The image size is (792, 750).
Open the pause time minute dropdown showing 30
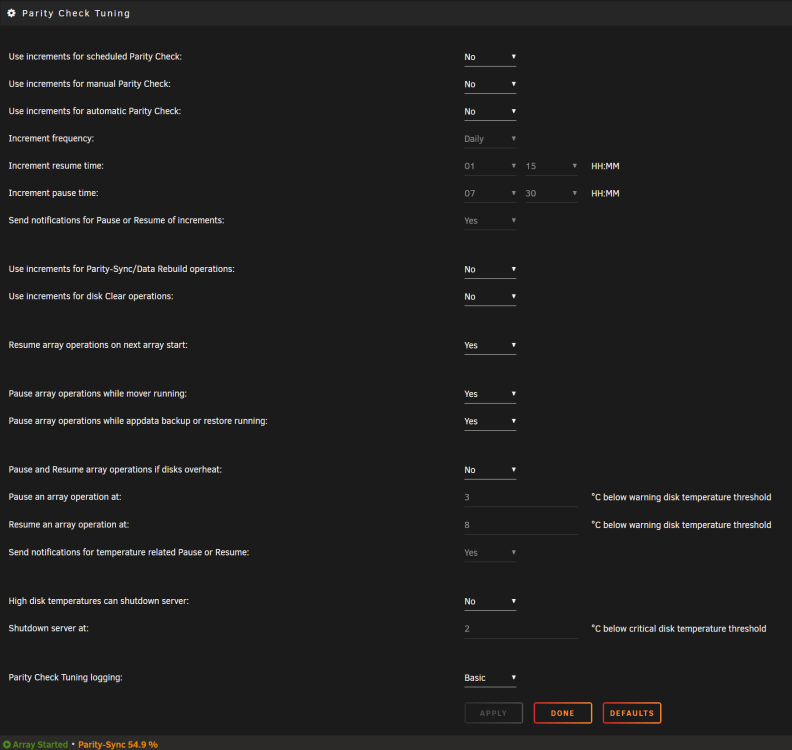pos(551,193)
